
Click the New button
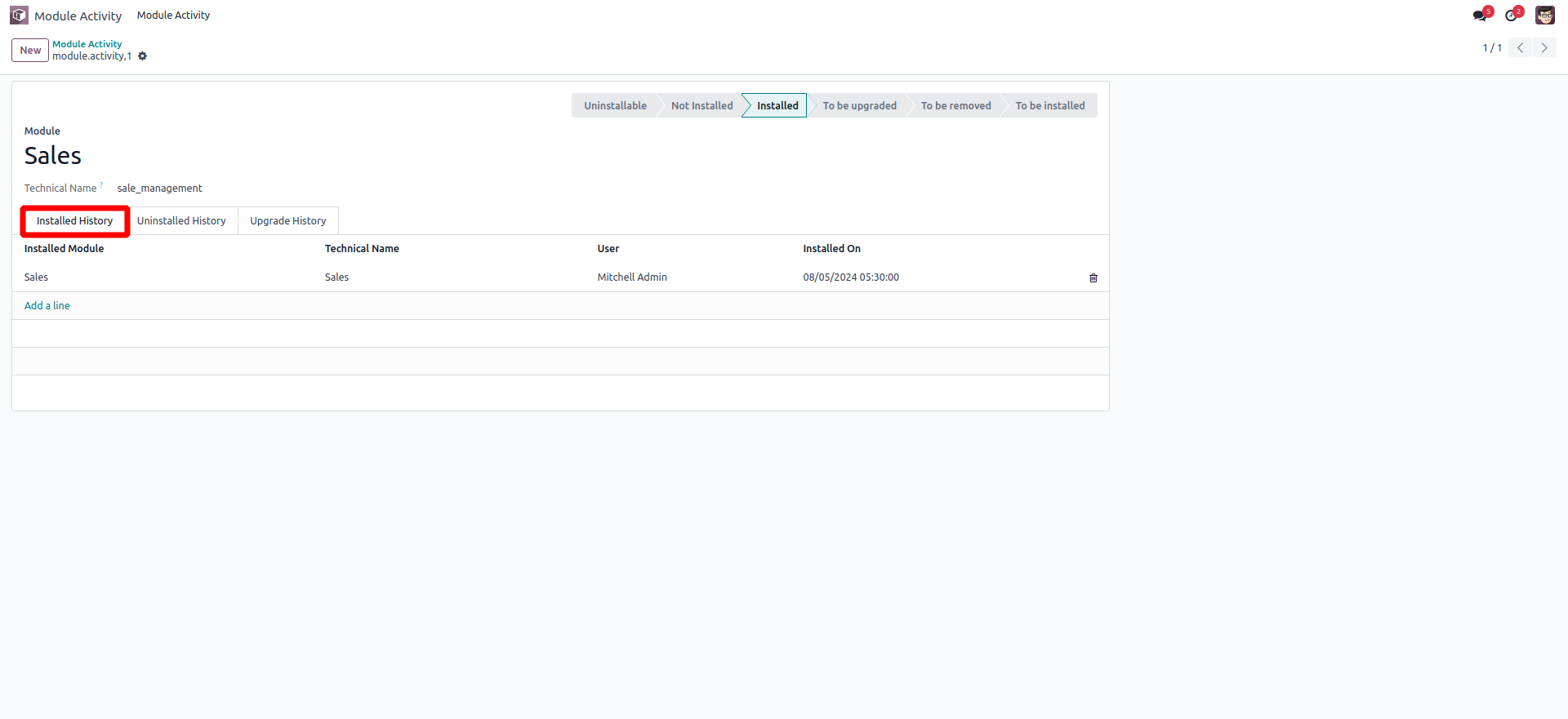(x=30, y=50)
